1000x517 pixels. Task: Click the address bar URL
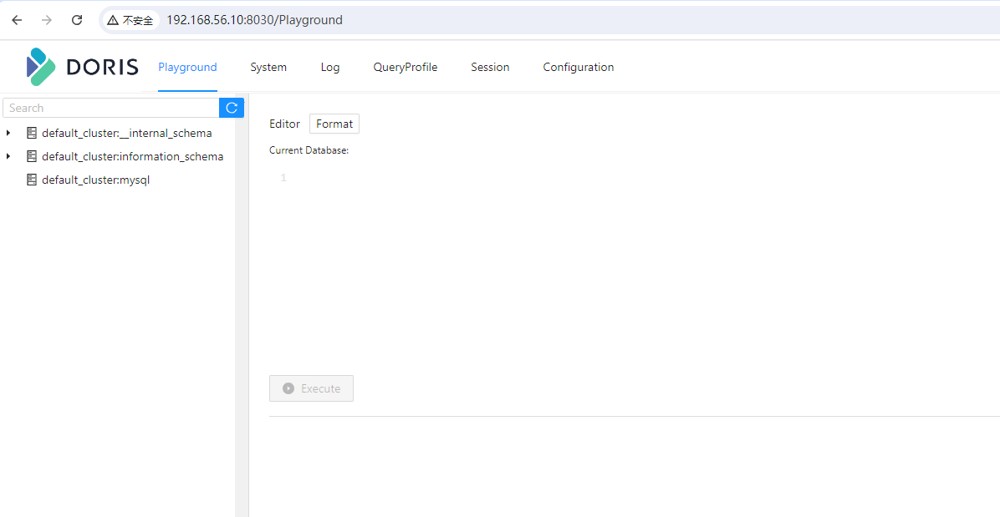coord(254,20)
